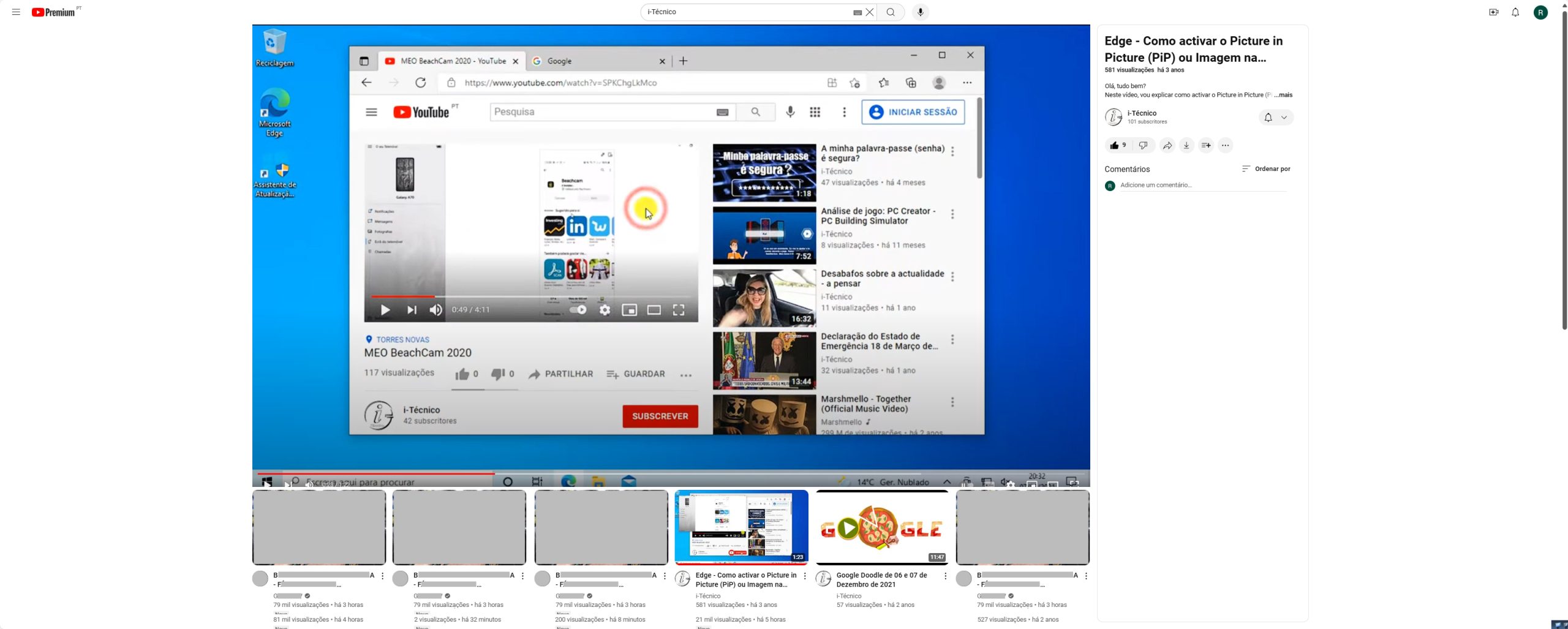Open the on-screen keyboard in search box
Image resolution: width=1568 pixels, height=629 pixels.
coord(858,12)
